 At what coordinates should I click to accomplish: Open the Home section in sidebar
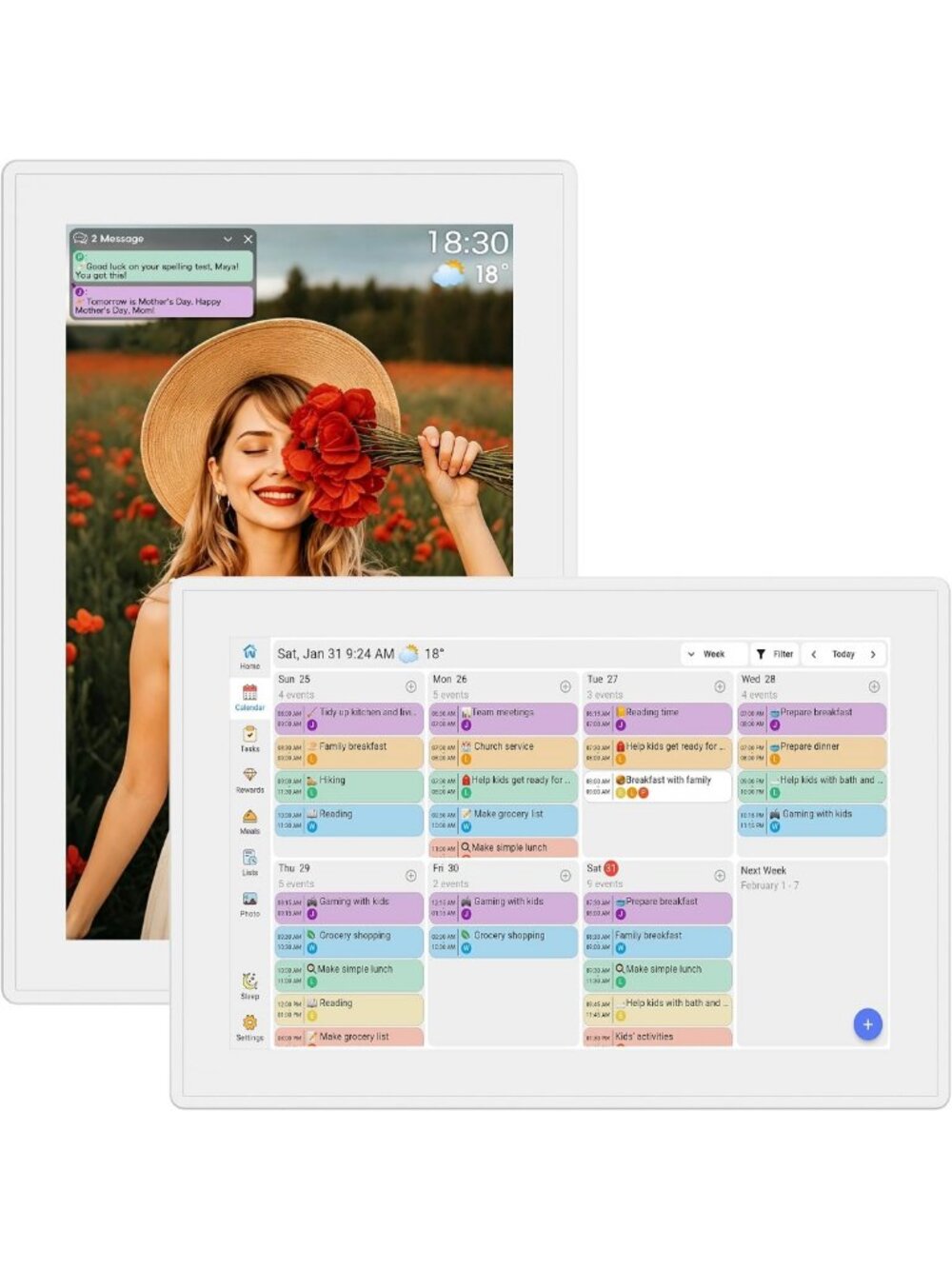click(249, 656)
